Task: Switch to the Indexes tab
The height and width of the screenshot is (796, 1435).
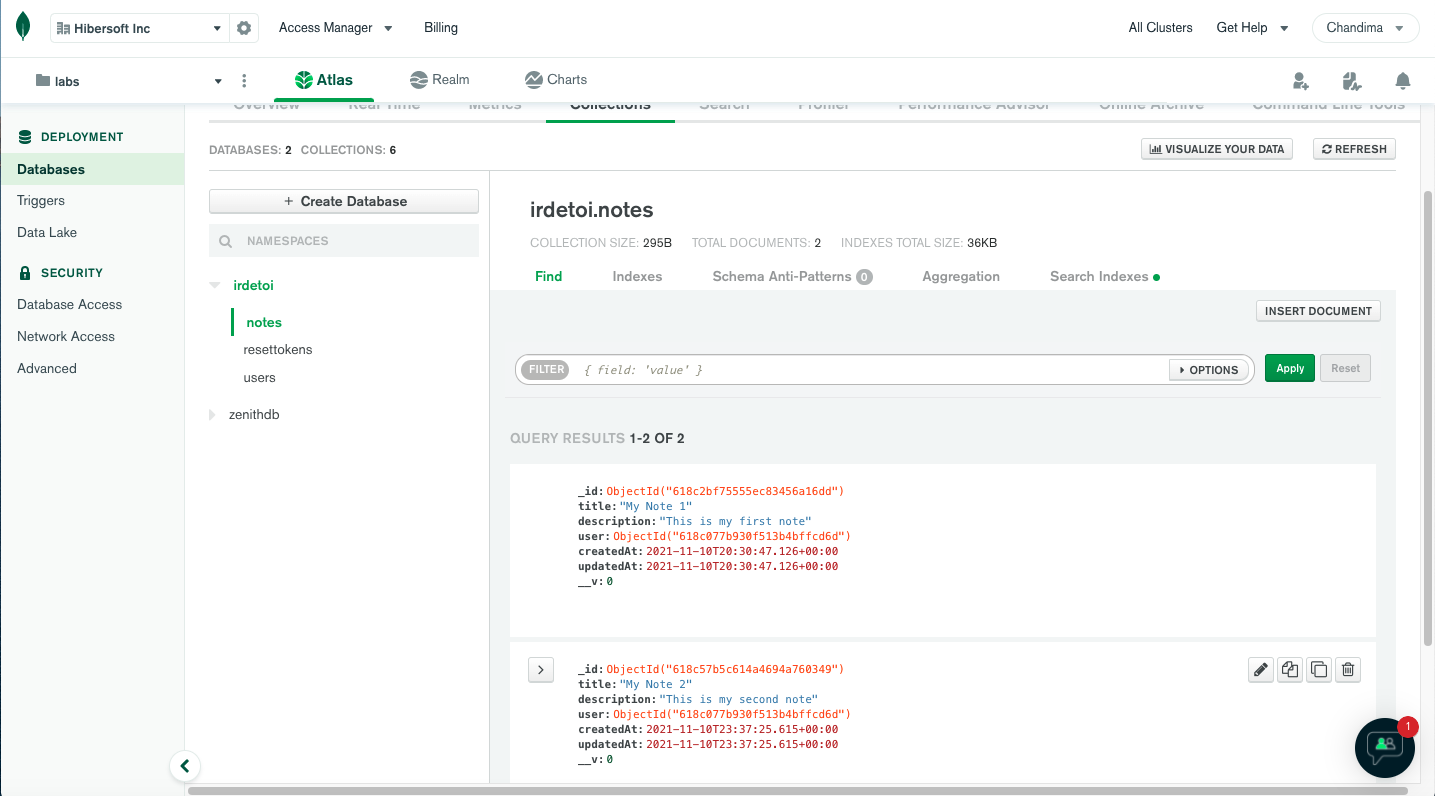Action: tap(637, 276)
